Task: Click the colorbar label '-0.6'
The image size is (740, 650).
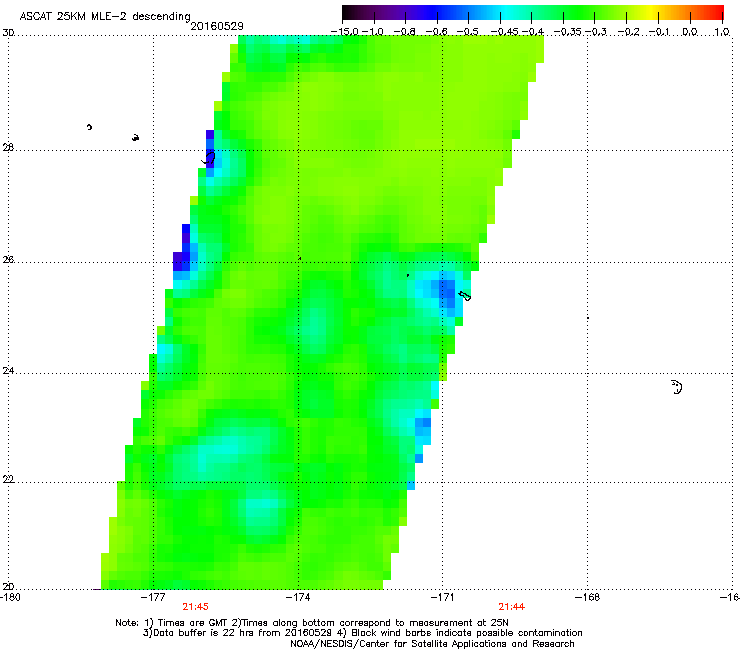Action: tap(437, 32)
